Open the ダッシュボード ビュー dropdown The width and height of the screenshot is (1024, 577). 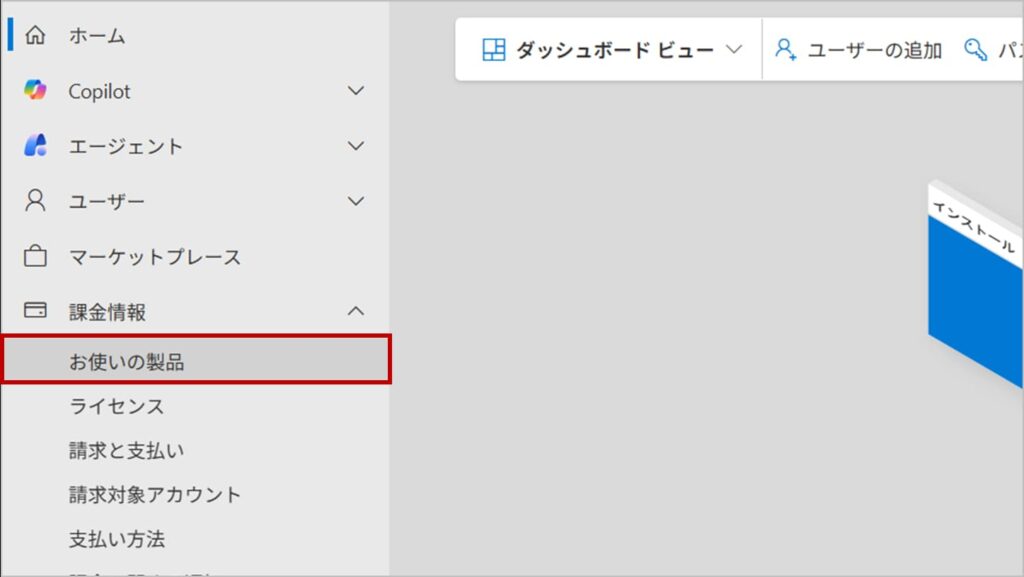point(734,50)
